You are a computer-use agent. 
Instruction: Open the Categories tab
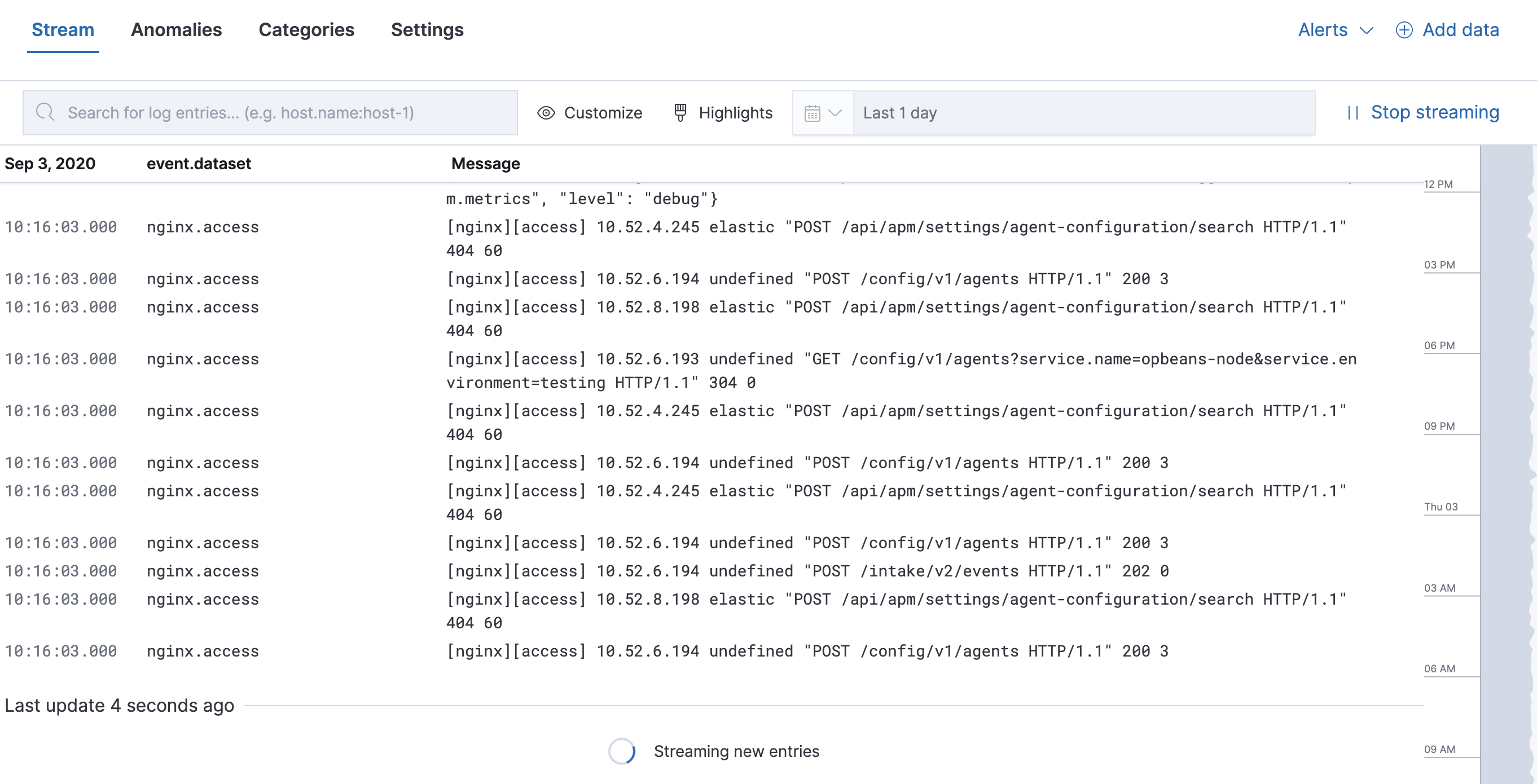[306, 30]
